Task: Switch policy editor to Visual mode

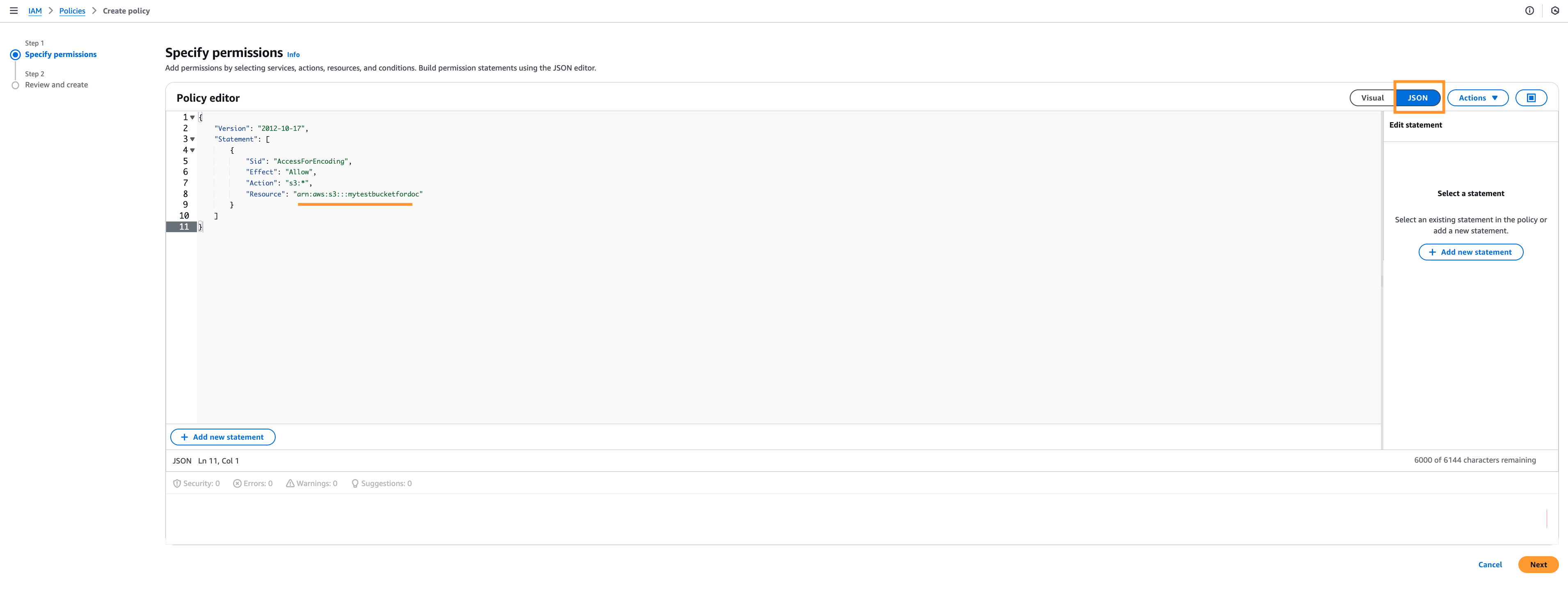Action: point(1372,98)
